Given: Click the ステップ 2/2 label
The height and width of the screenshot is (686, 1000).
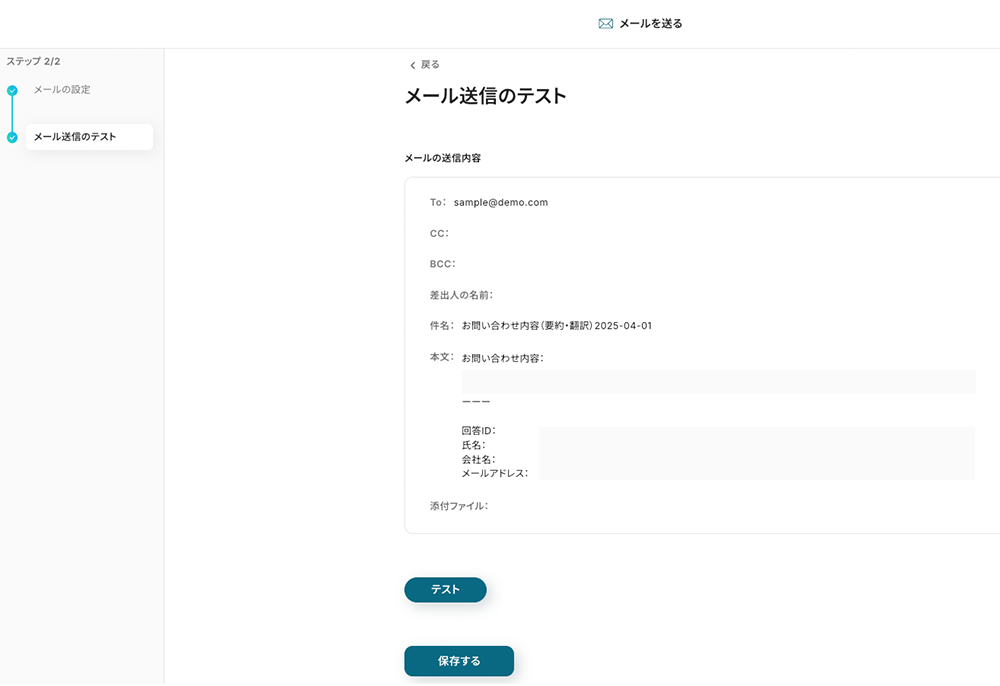Looking at the screenshot, I should [33, 61].
